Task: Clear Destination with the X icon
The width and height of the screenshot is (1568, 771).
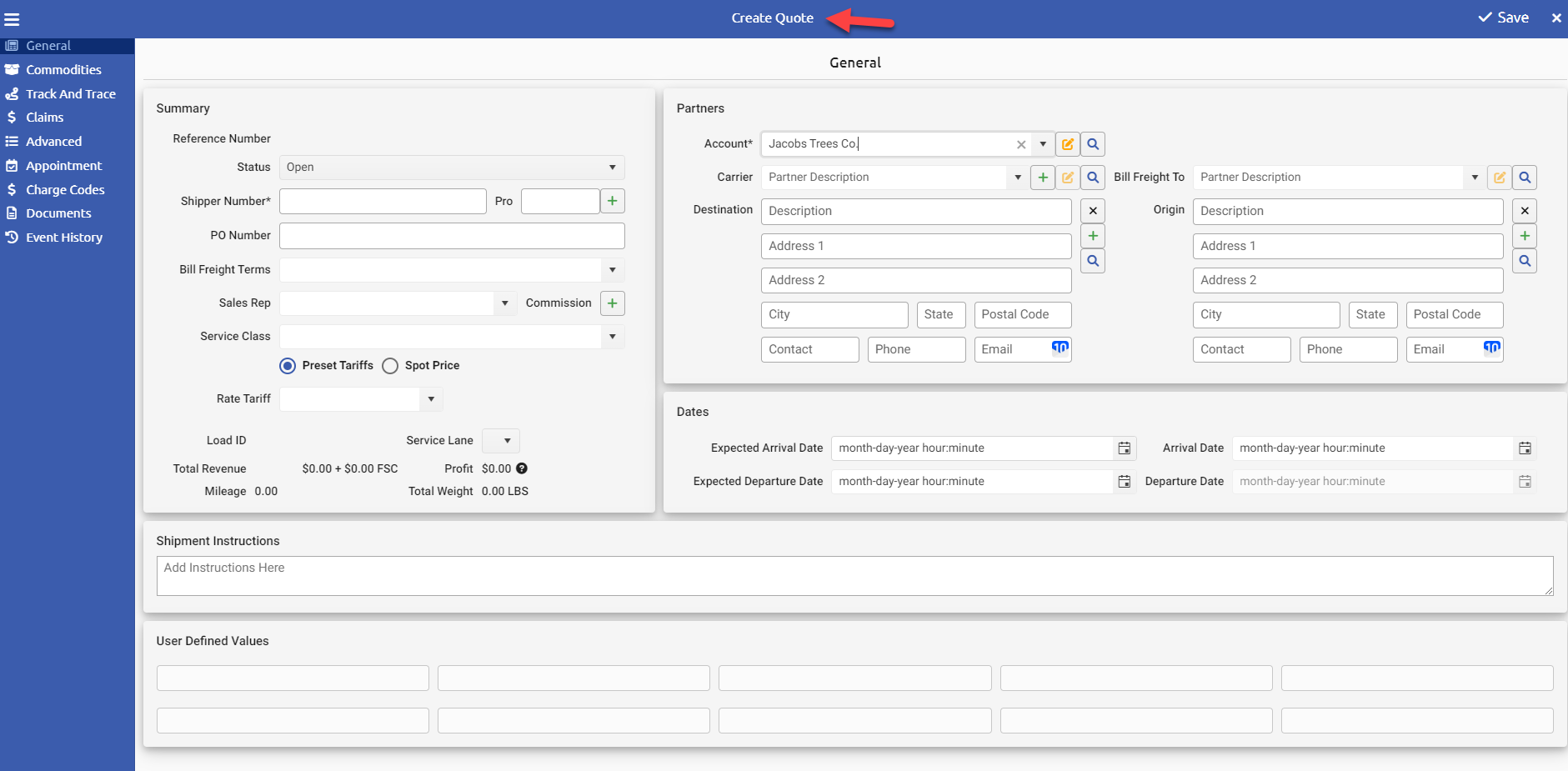Action: (x=1093, y=211)
